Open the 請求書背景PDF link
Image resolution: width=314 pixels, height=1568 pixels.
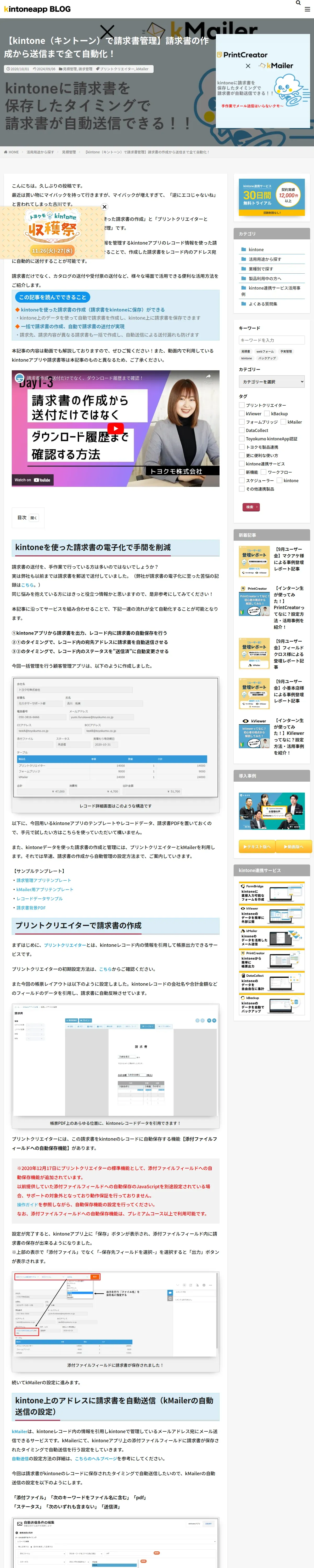point(31,908)
